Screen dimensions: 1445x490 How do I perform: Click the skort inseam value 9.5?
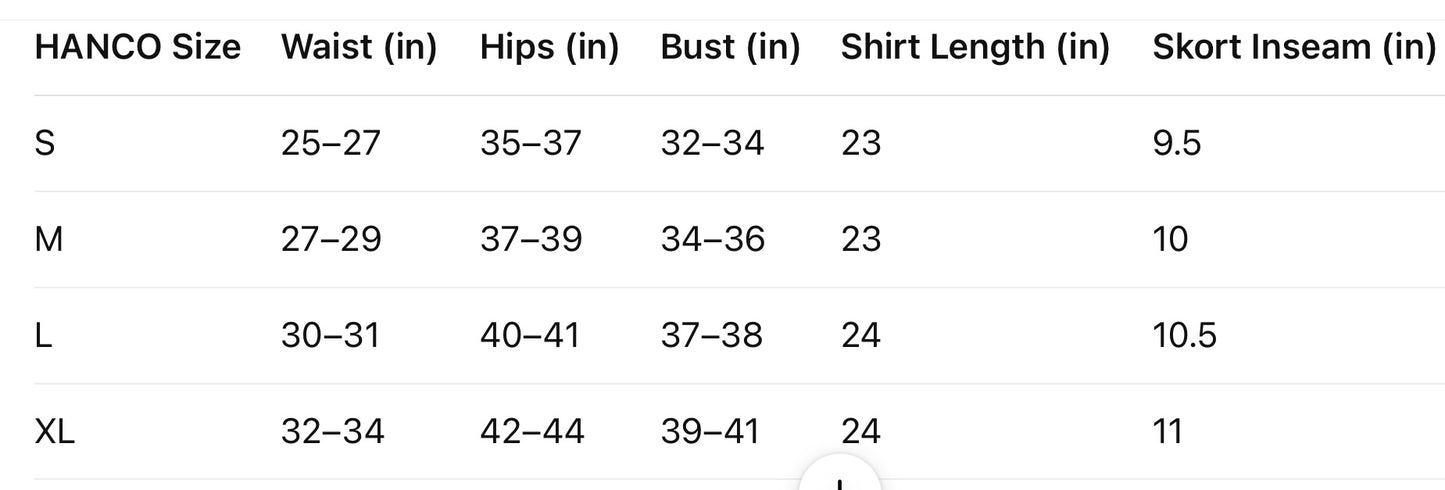pyautogui.click(x=1177, y=143)
